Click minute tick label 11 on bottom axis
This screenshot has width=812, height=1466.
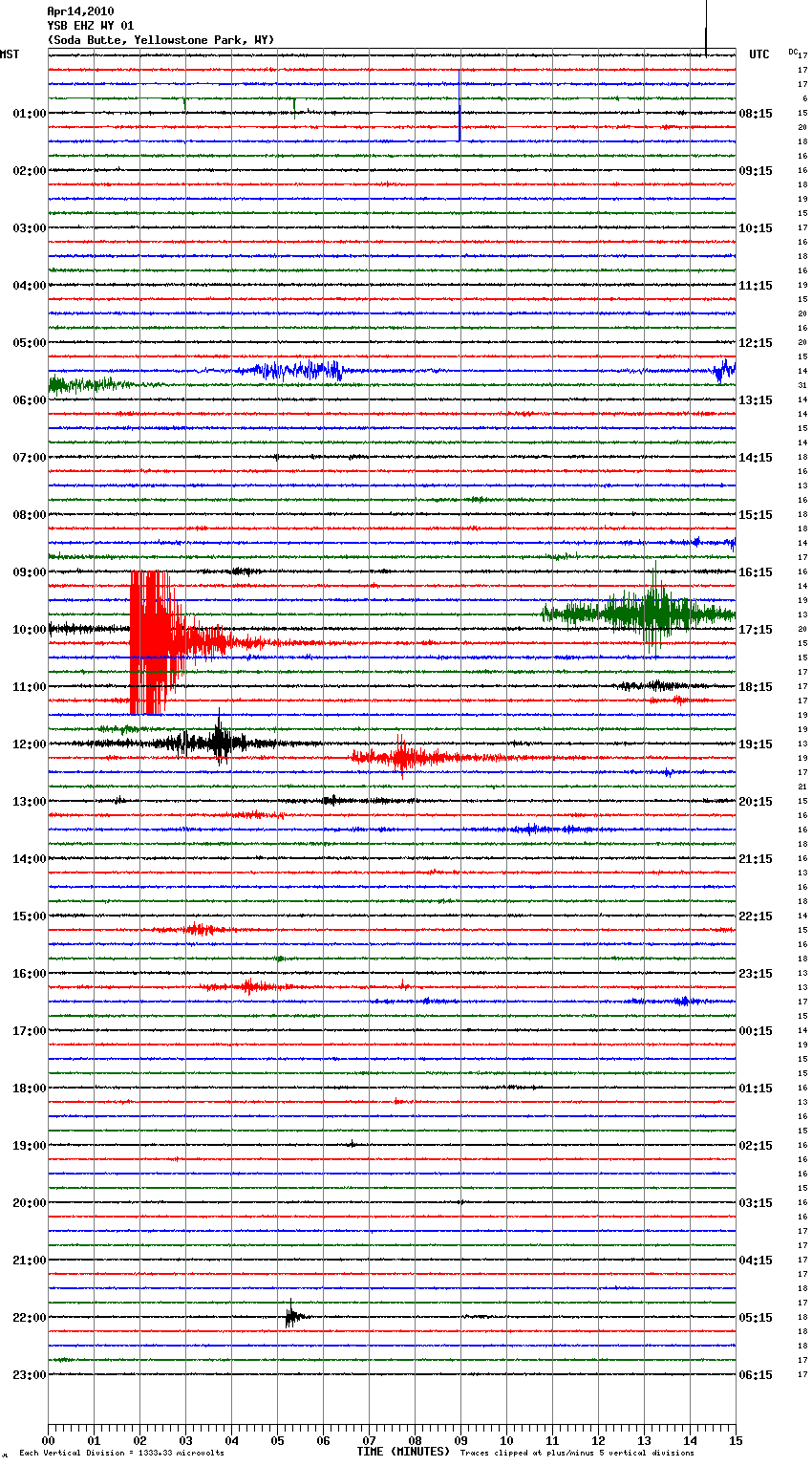(552, 1440)
